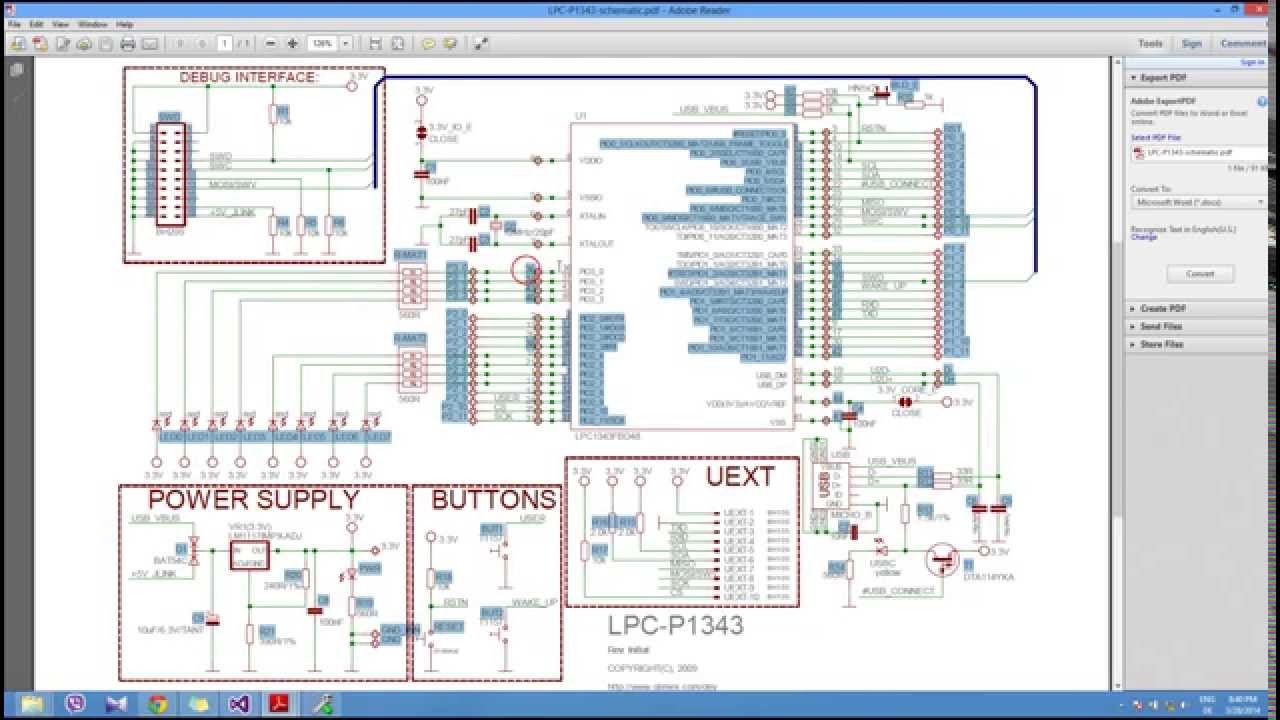Image resolution: width=1280 pixels, height=720 pixels.
Task: Click the Convert button
Action: tap(1200, 274)
